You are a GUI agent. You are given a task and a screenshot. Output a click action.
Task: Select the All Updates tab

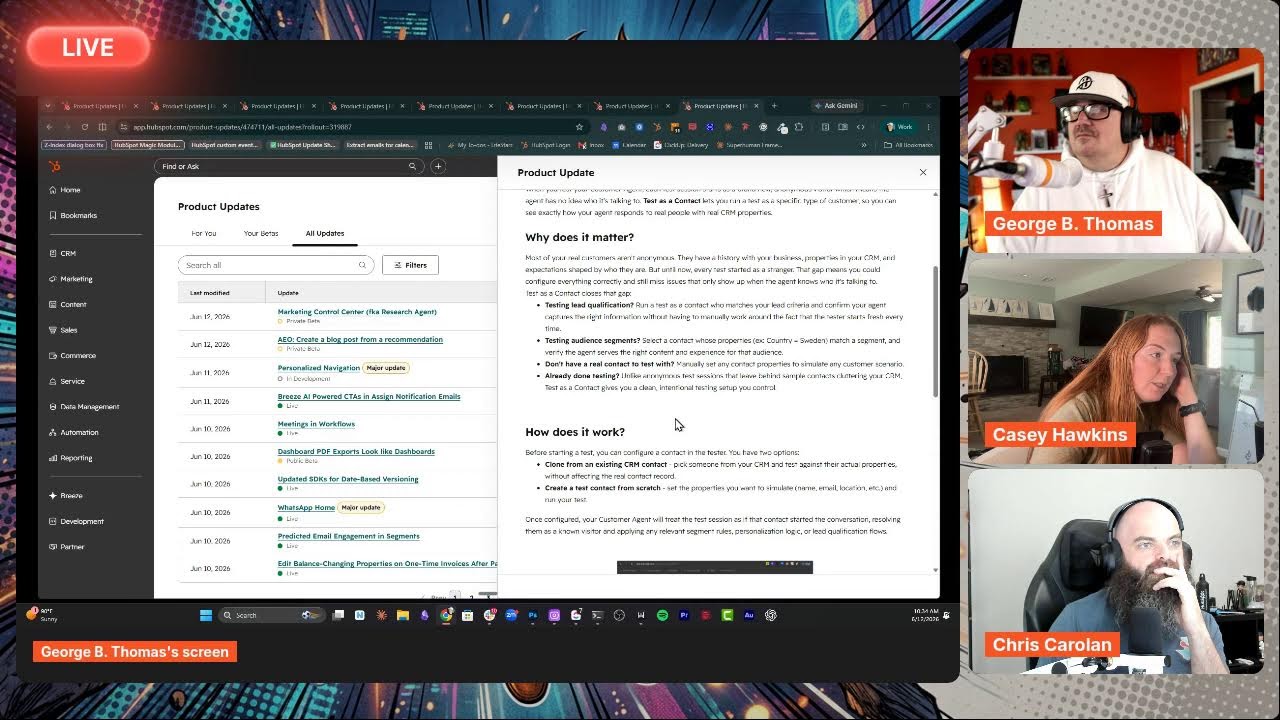(x=325, y=233)
